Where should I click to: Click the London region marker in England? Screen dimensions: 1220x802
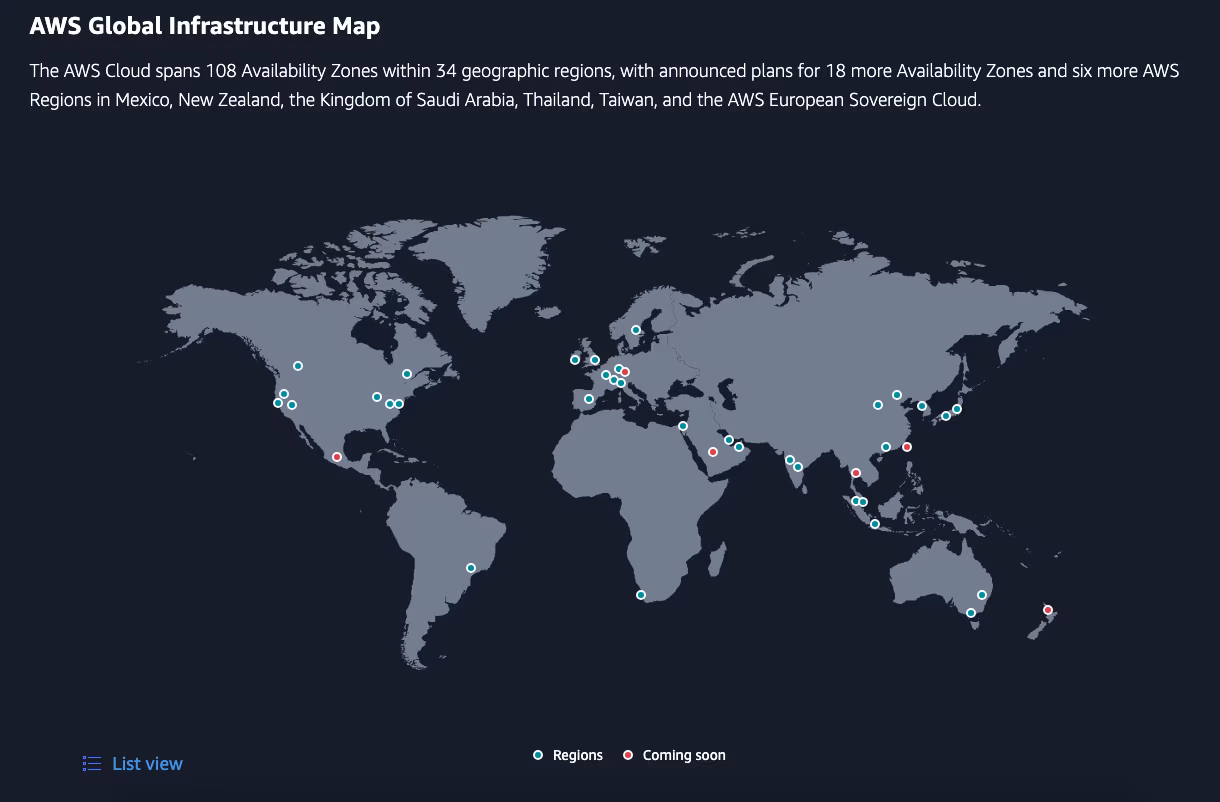[x=595, y=360]
